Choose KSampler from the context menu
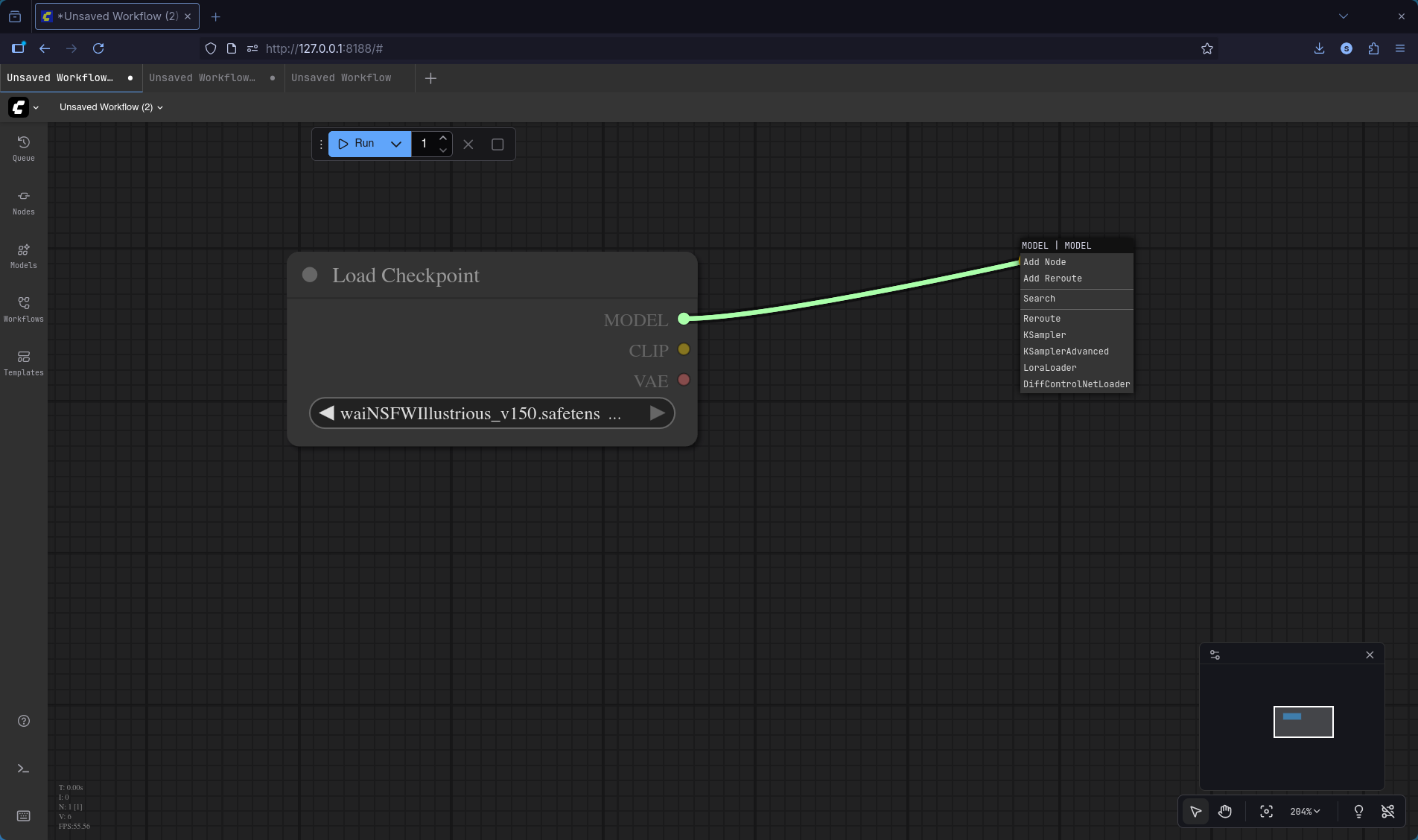The height and width of the screenshot is (840, 1418). pyautogui.click(x=1044, y=335)
